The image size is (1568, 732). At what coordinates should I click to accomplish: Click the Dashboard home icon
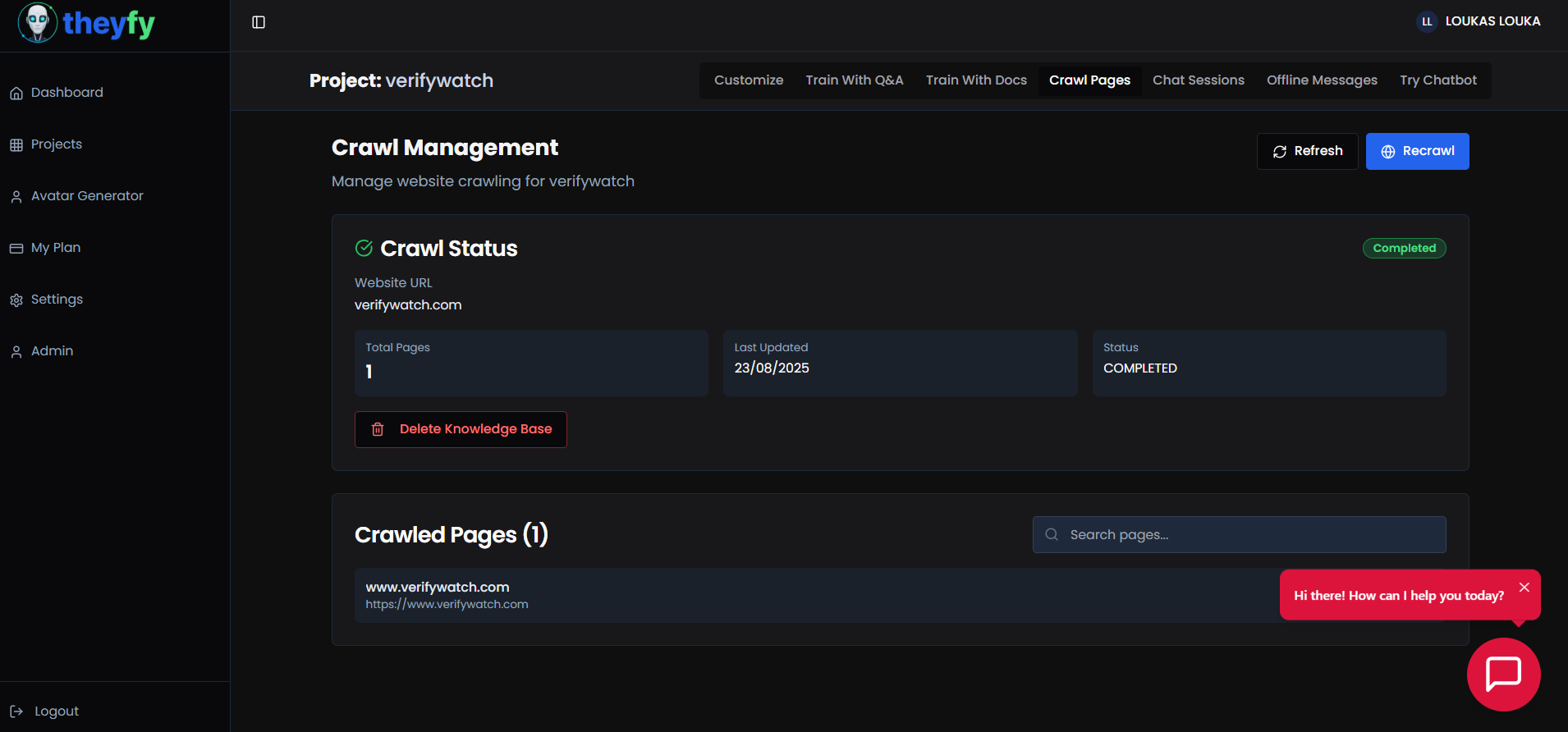tap(16, 94)
